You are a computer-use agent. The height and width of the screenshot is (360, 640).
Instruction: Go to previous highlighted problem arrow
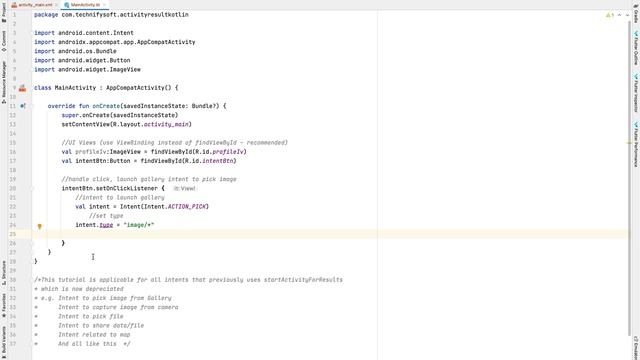tap(620, 15)
